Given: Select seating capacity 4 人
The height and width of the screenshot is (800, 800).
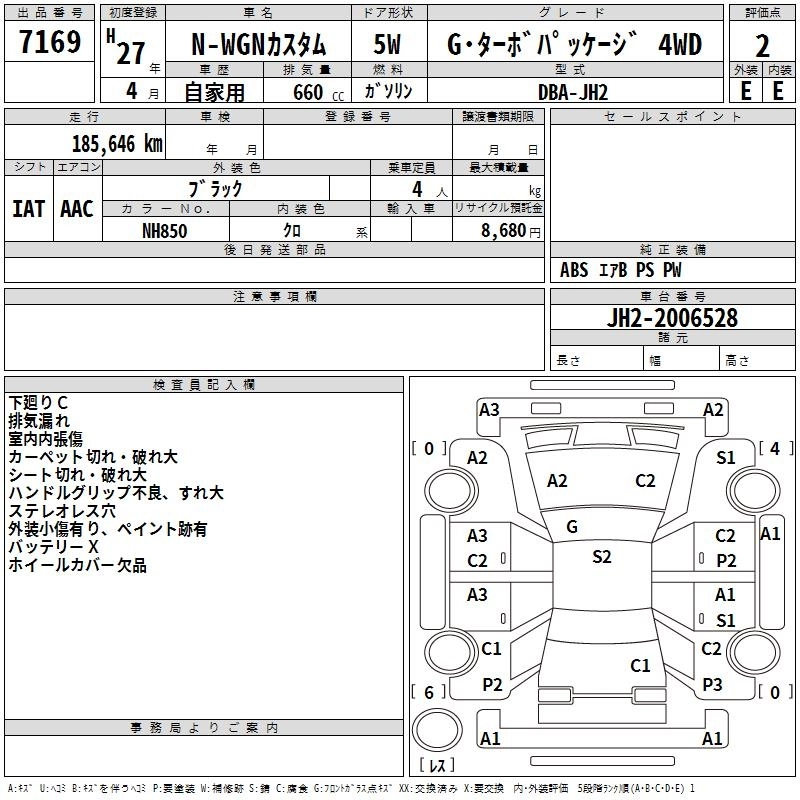Looking at the screenshot, I should [x=430, y=190].
